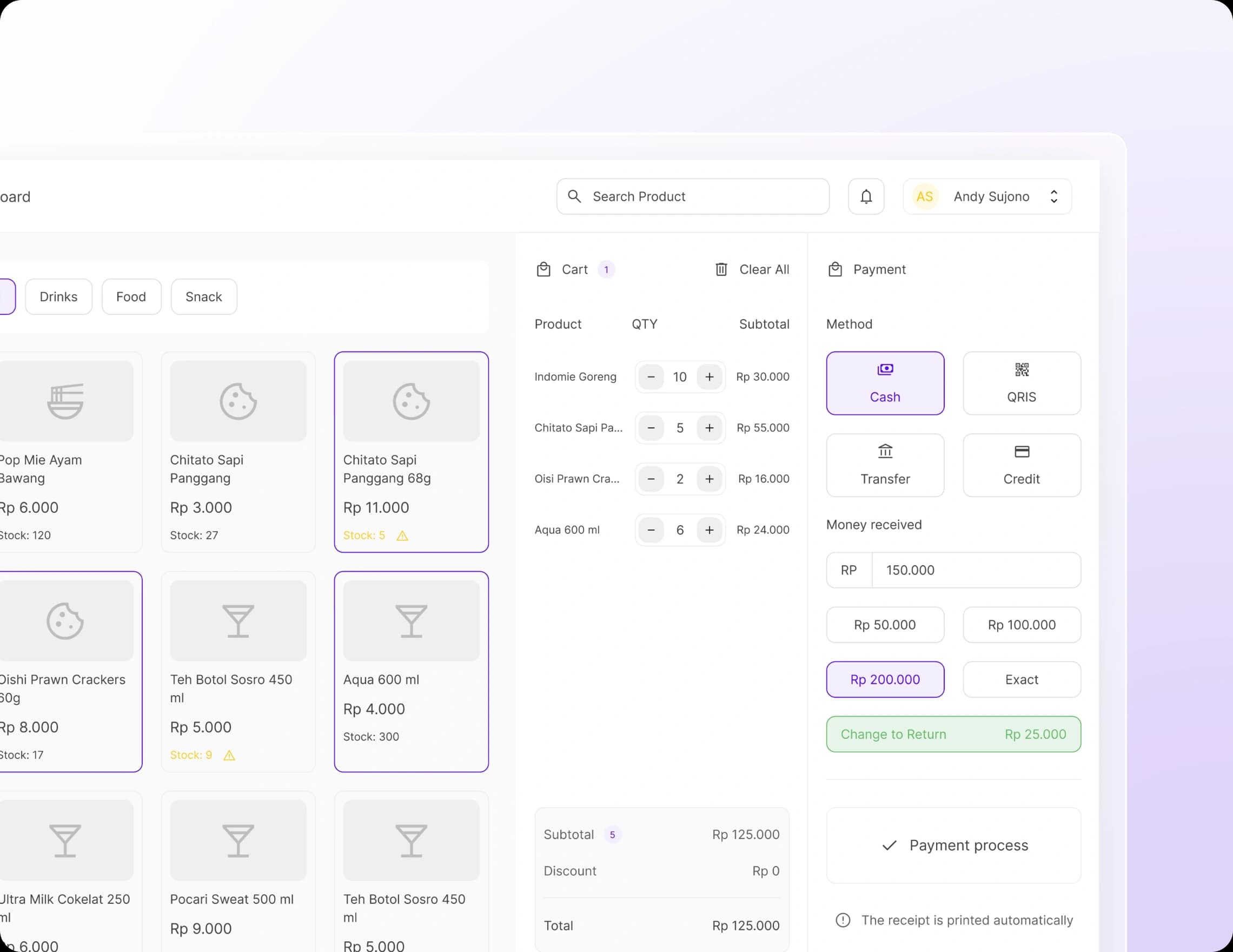
Task: Decrease Oisi Prawn Cra... quantity
Action: point(651,479)
